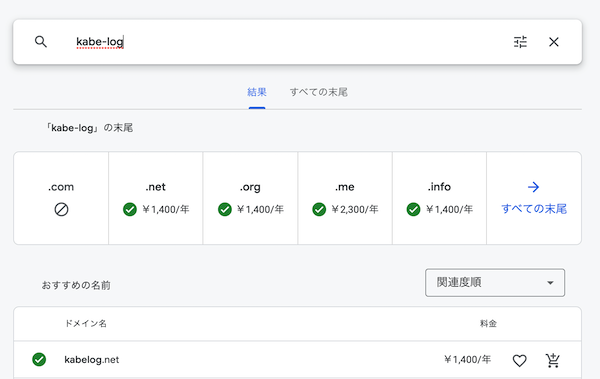
Task: Click the green check icon under .me
Action: tap(319, 209)
